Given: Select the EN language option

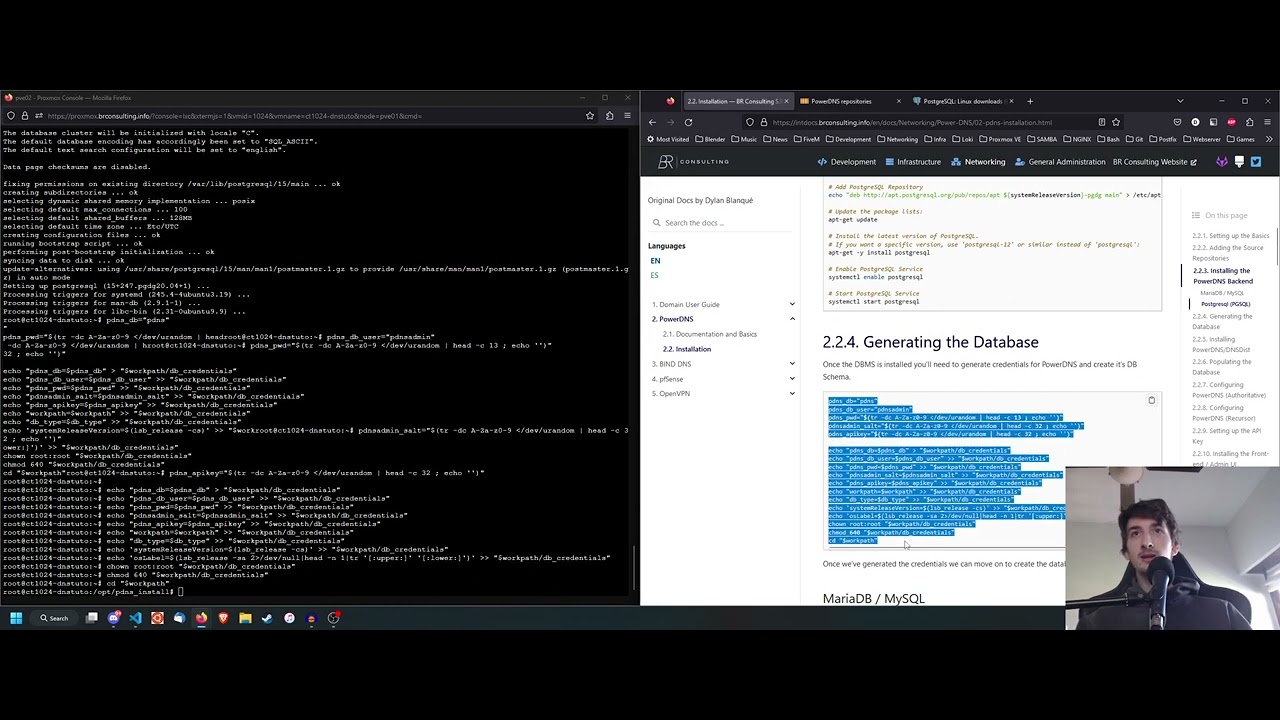Looking at the screenshot, I should click(655, 261).
